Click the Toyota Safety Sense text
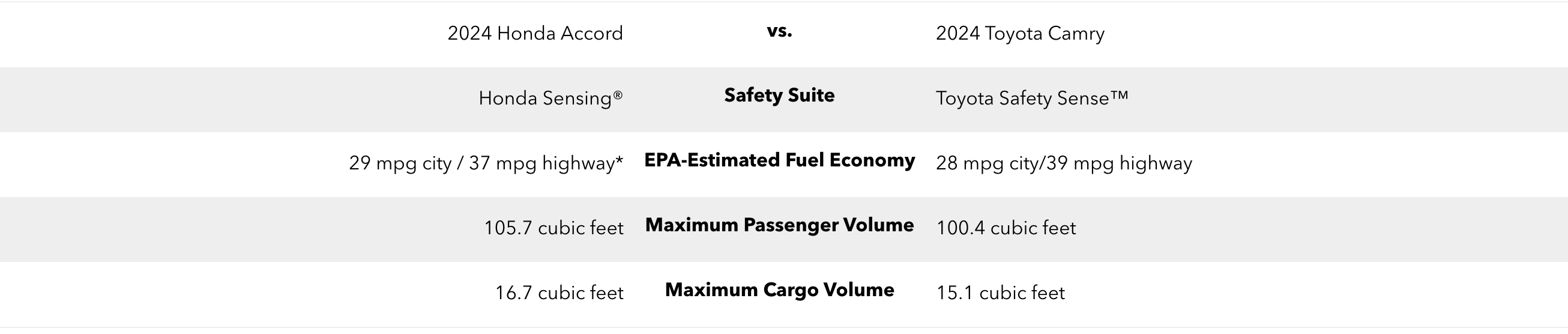The height and width of the screenshot is (334, 1568). (1022, 98)
